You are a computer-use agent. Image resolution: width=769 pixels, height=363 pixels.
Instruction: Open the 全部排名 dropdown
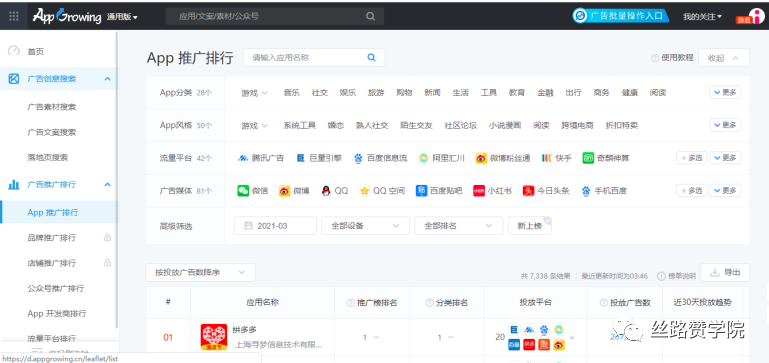(x=459, y=226)
